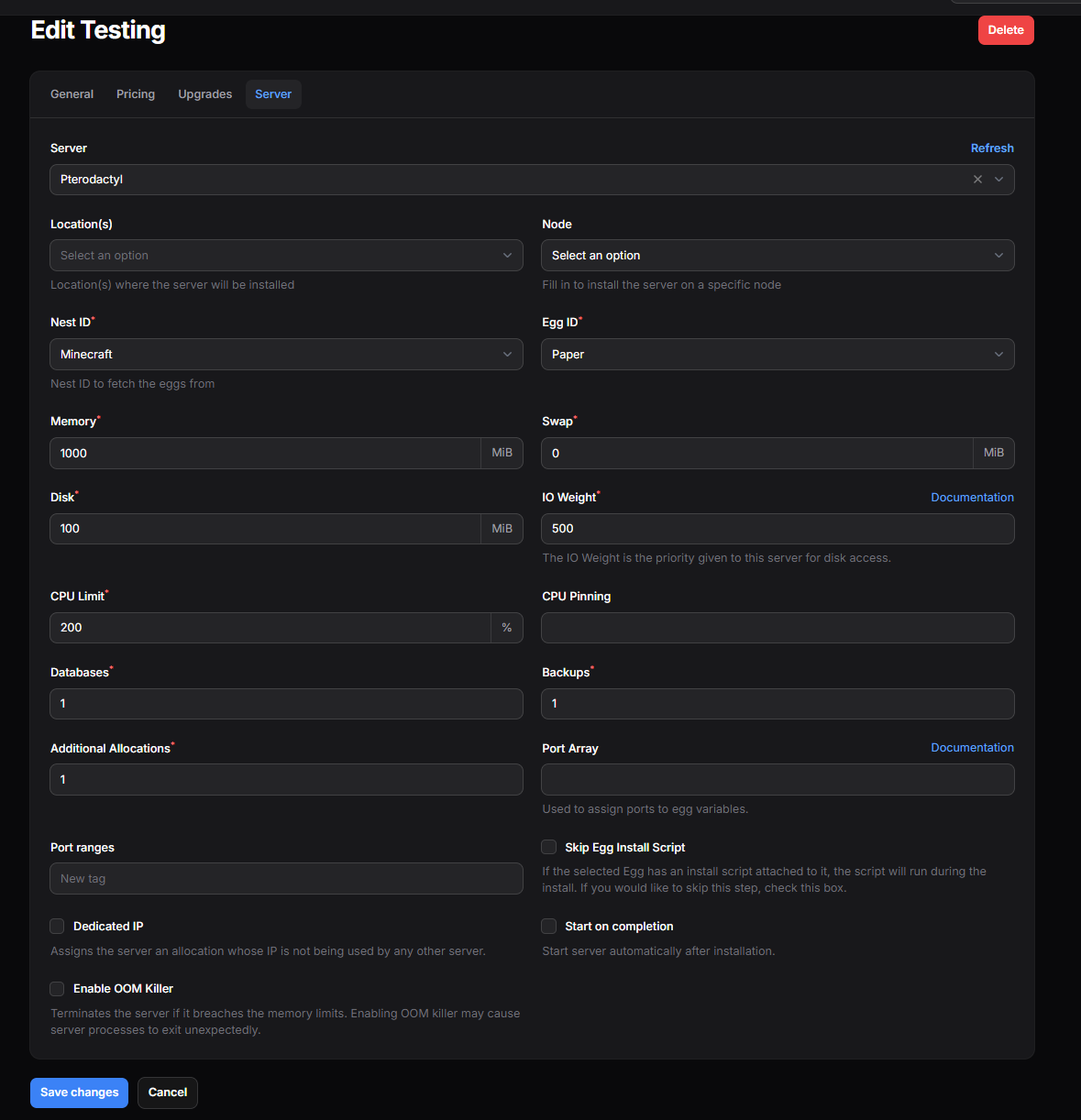Open the Pricing tab
The width and height of the screenshot is (1081, 1120).
pyautogui.click(x=136, y=94)
